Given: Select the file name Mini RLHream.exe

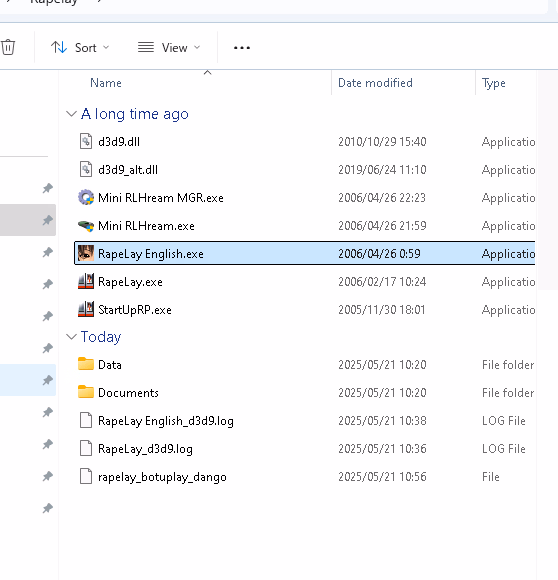Looking at the screenshot, I should pos(146,226).
